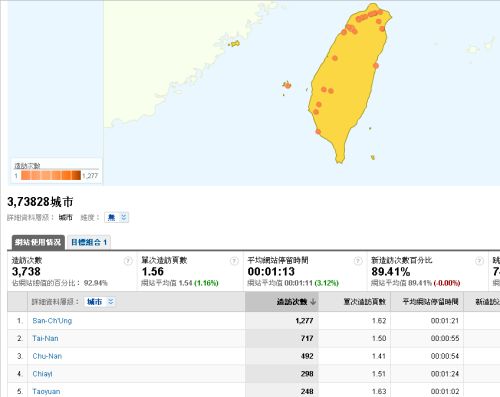Open help icon for 單次造訪頁數 metric
The width and height of the screenshot is (500, 397).
pyautogui.click(x=234, y=261)
